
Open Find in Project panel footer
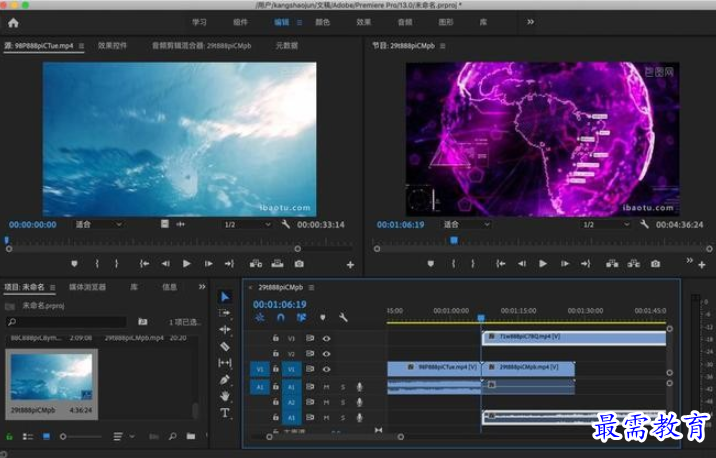[x=173, y=436]
